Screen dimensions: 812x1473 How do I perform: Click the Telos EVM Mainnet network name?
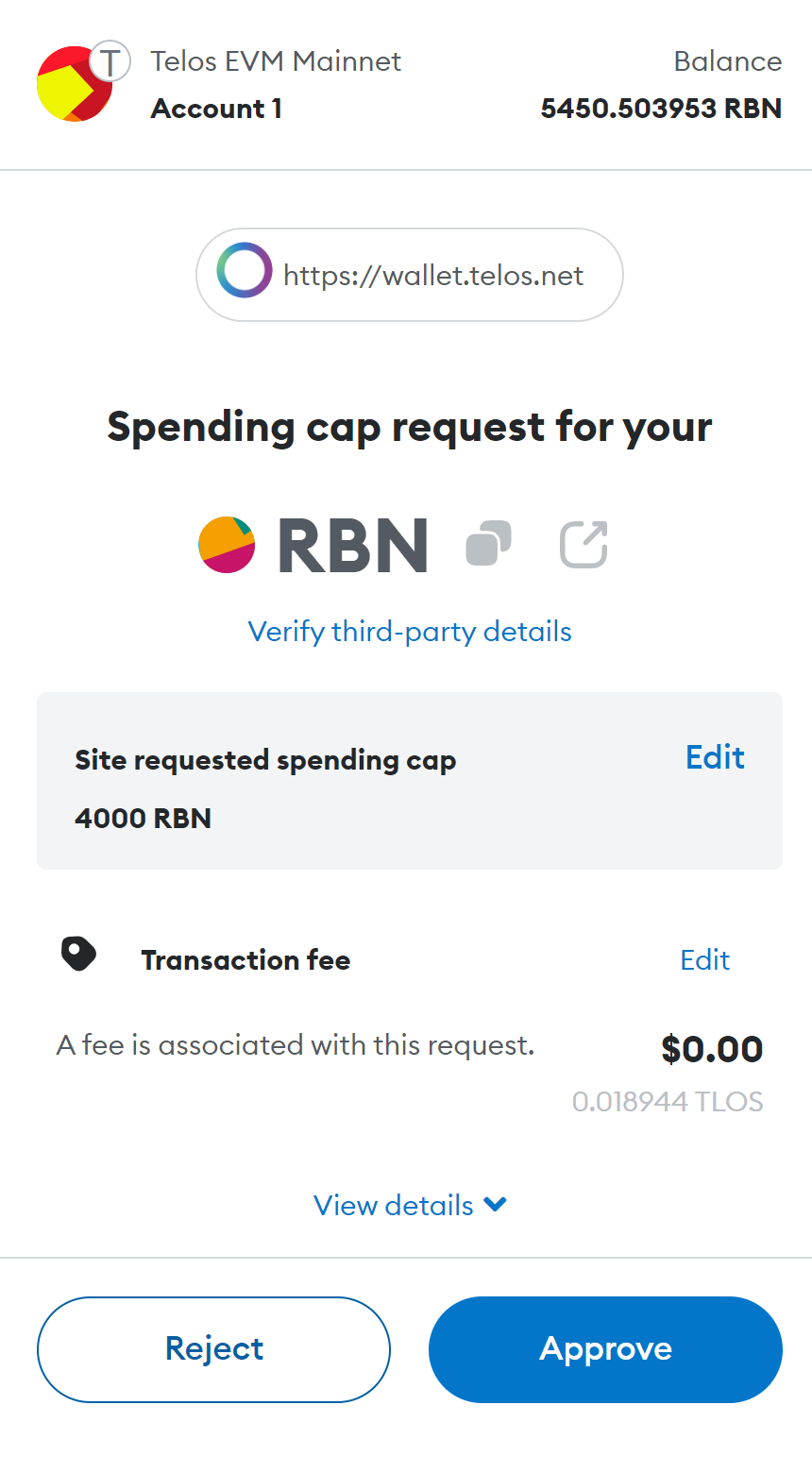click(276, 61)
